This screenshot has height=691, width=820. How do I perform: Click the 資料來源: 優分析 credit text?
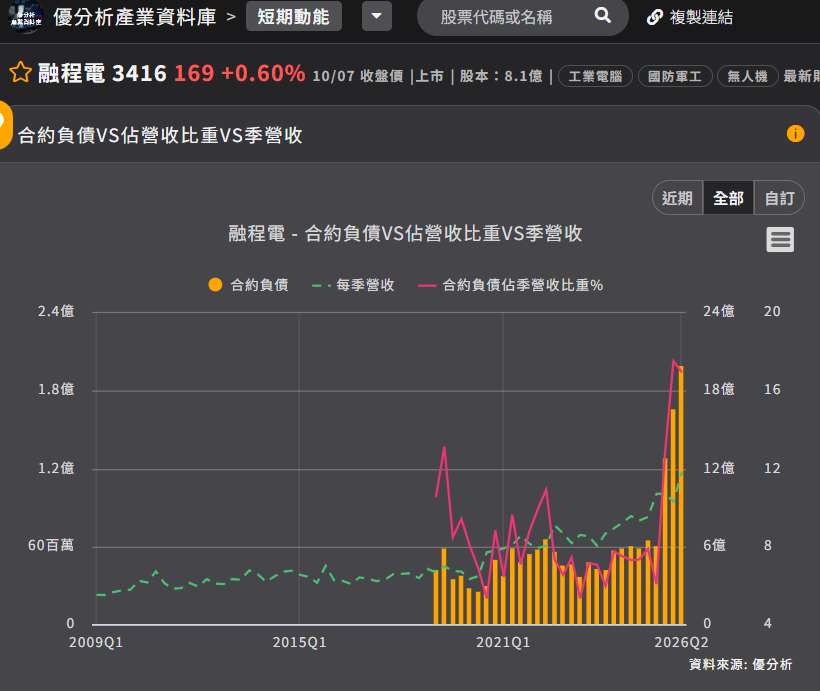click(x=740, y=664)
